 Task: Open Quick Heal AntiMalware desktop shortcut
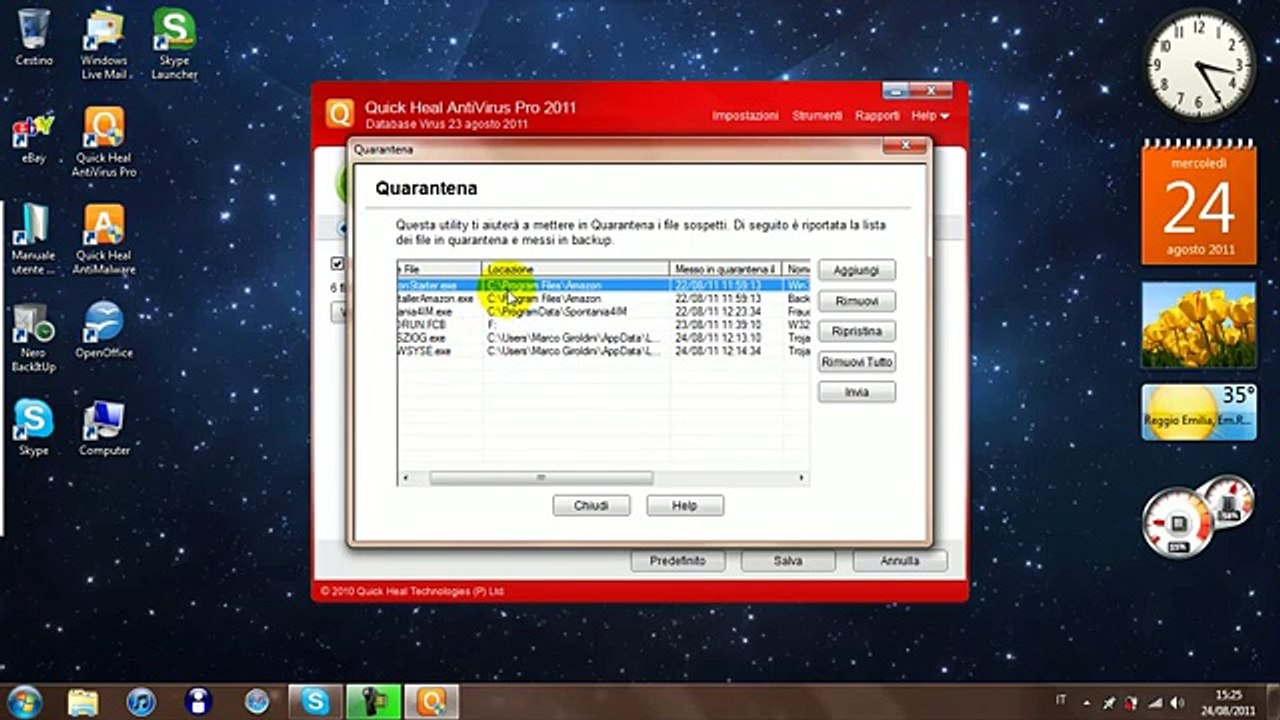coord(104,241)
